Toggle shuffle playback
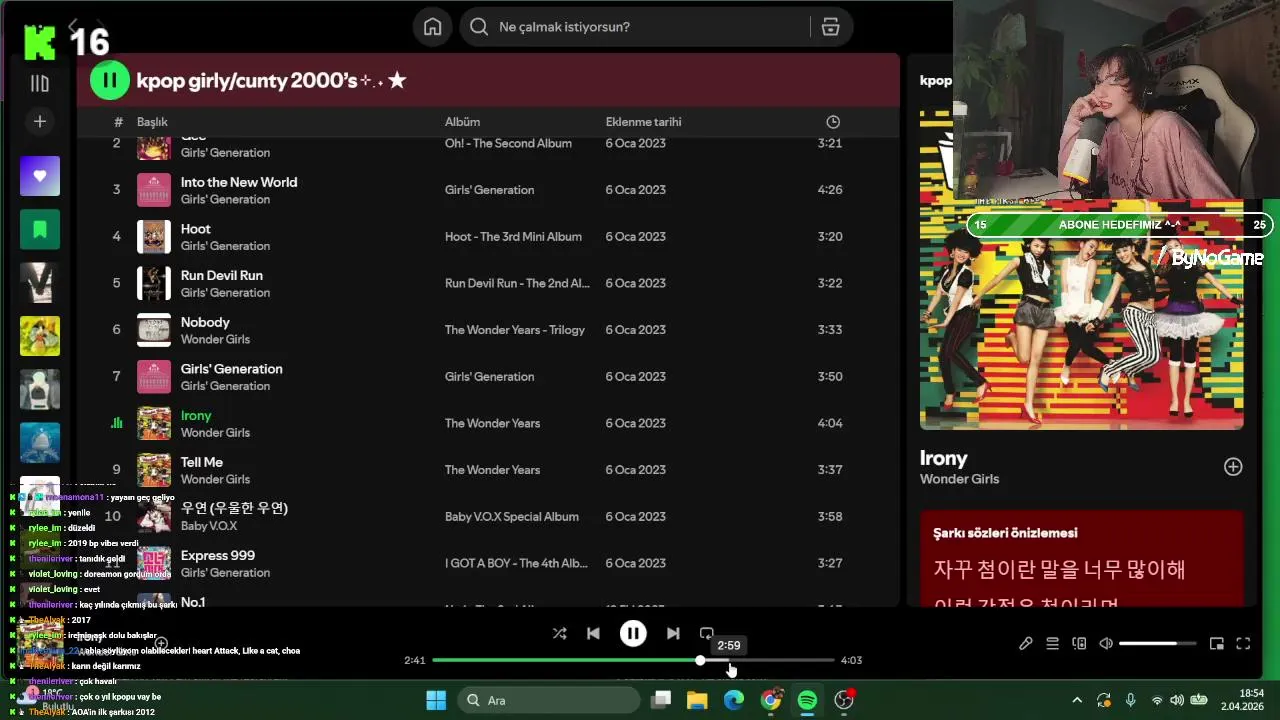The image size is (1280, 720). click(x=559, y=634)
